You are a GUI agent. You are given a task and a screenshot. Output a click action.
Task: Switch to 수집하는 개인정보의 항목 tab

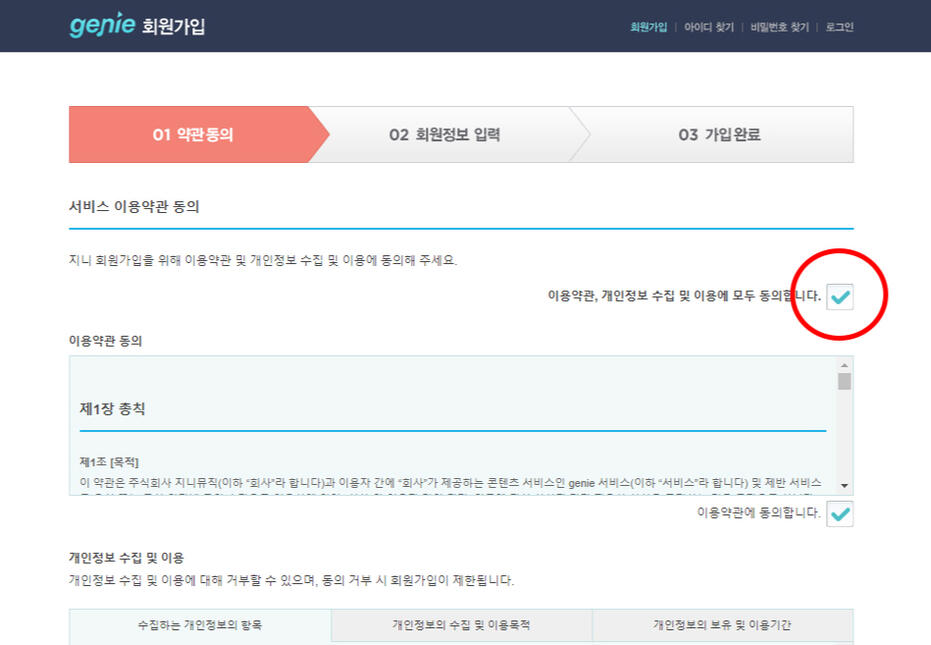click(200, 625)
